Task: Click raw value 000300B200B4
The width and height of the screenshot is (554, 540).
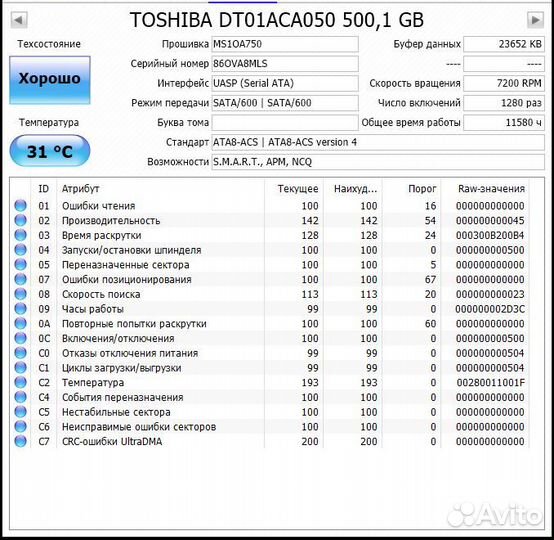Action: tap(490, 235)
